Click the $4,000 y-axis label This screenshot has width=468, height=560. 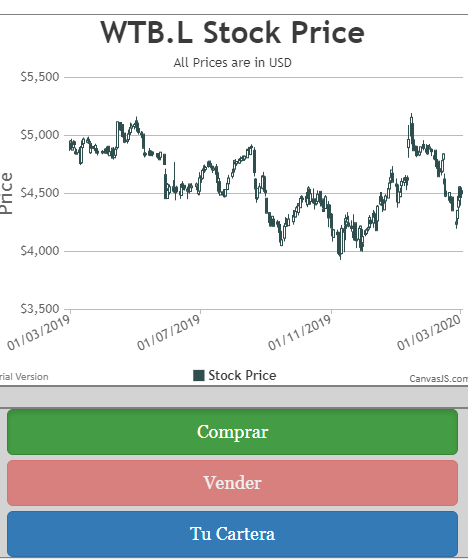[40, 251]
